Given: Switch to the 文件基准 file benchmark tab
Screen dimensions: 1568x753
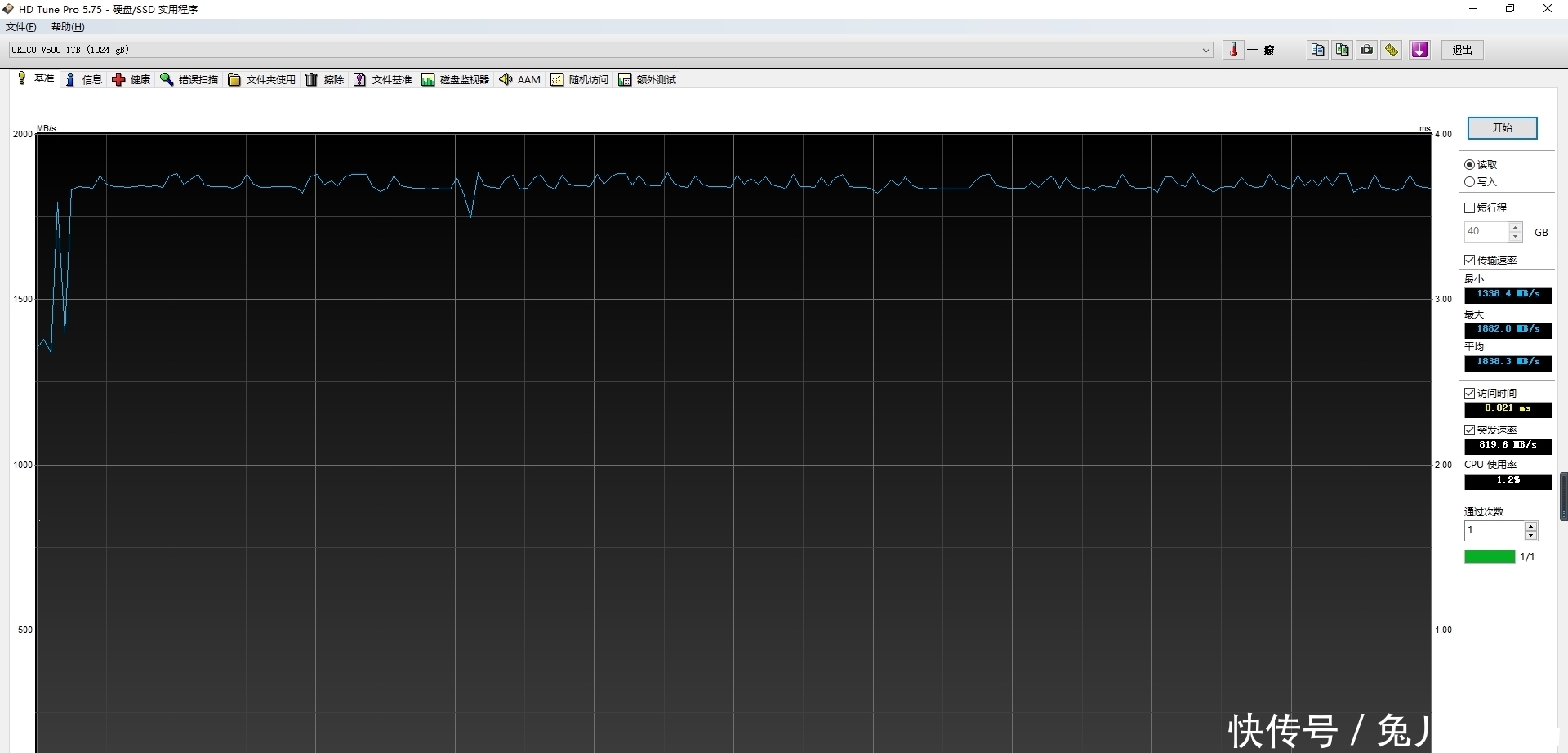Looking at the screenshot, I should (382, 79).
